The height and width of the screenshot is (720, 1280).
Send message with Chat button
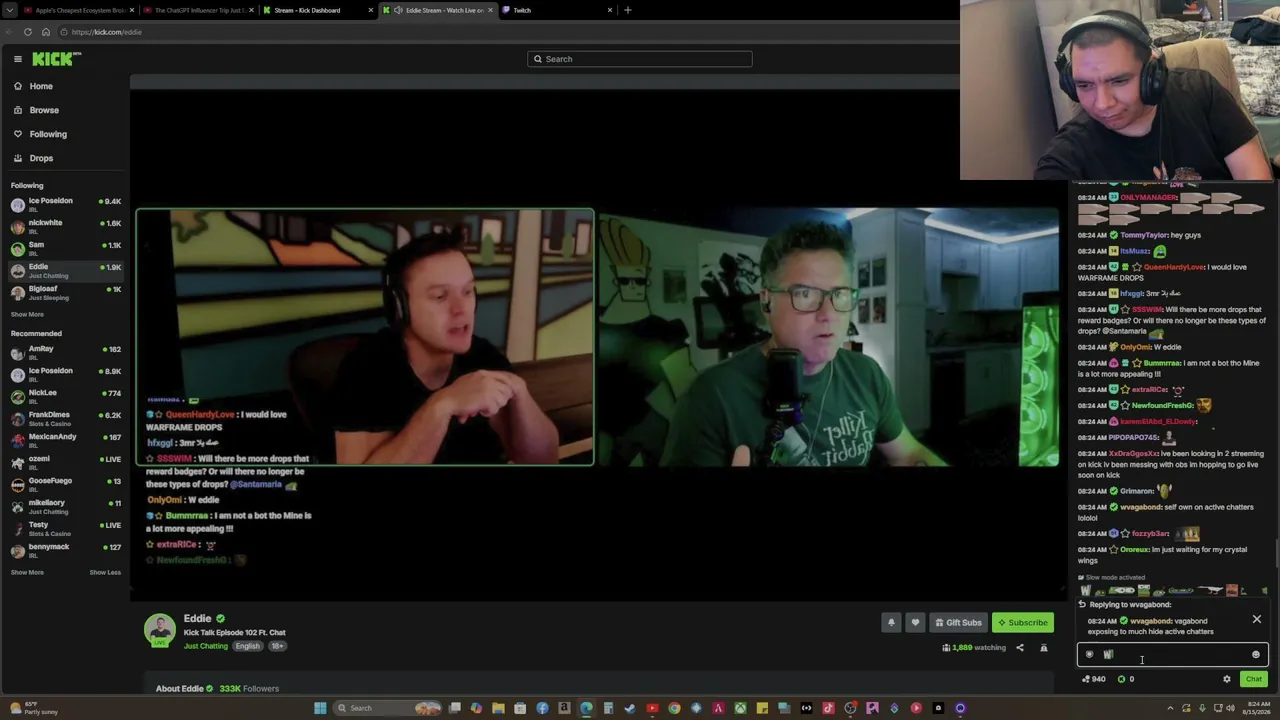pos(1254,679)
